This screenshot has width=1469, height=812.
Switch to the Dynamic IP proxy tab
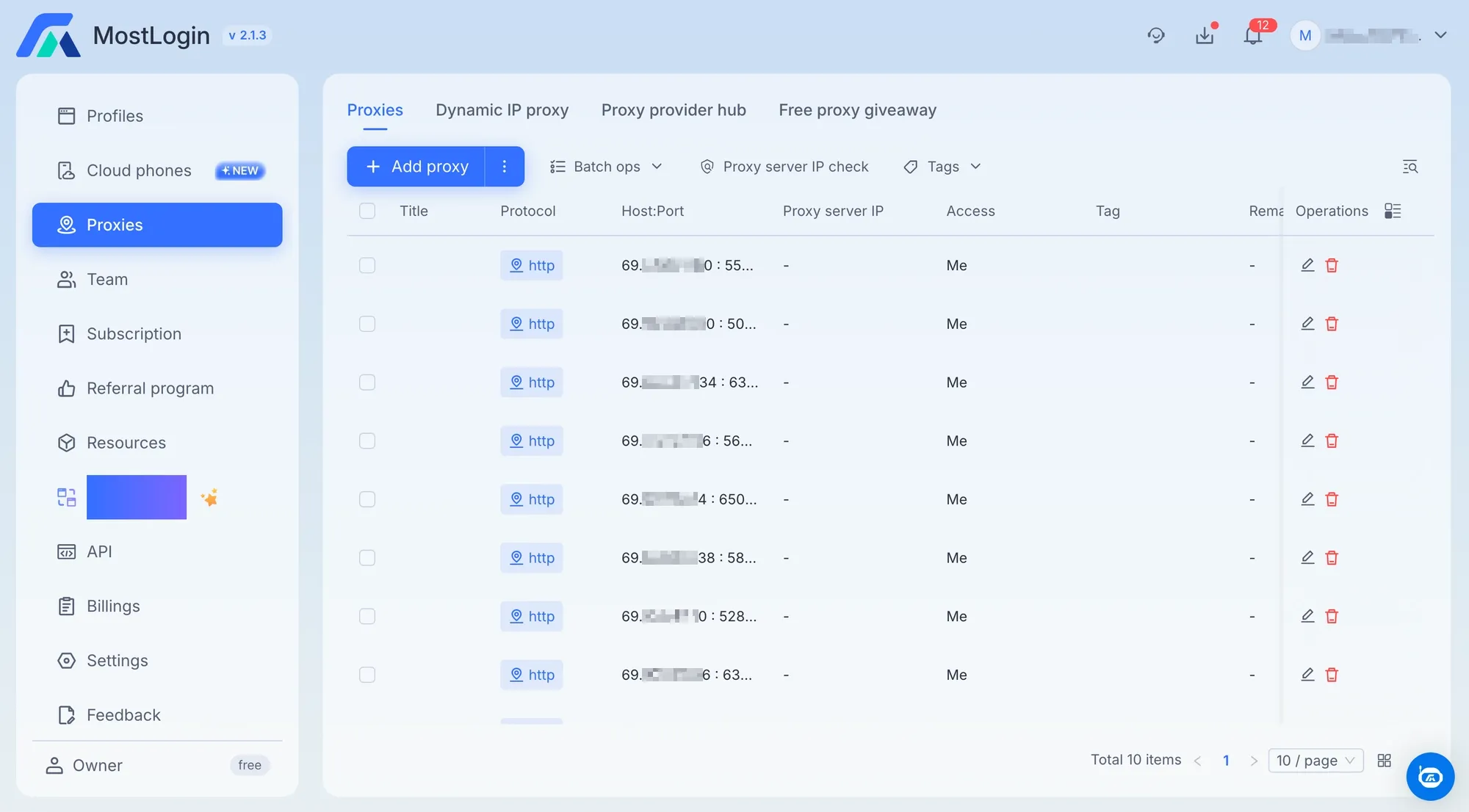502,109
